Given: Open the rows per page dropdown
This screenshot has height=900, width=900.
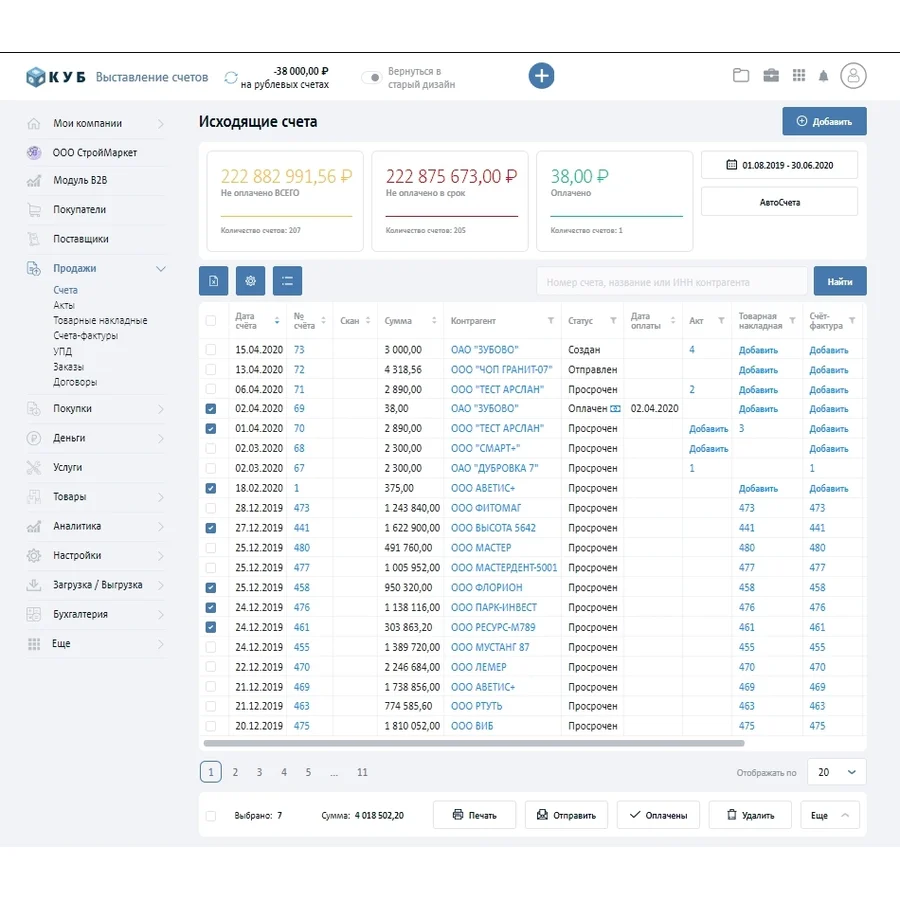Looking at the screenshot, I should [837, 772].
